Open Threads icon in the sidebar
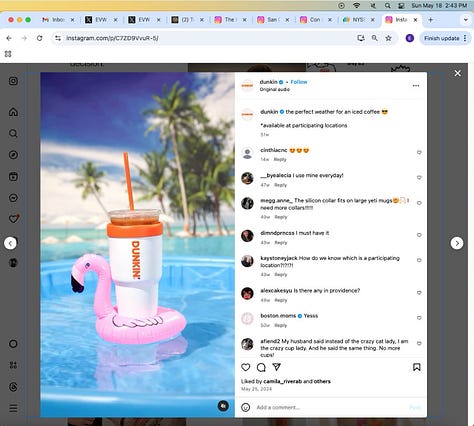Screen dimensions: 474x426 point(13,387)
